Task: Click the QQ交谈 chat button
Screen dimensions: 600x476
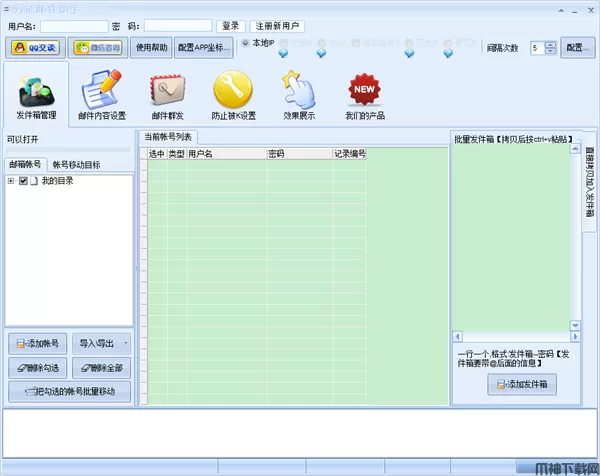Action: click(x=34, y=47)
